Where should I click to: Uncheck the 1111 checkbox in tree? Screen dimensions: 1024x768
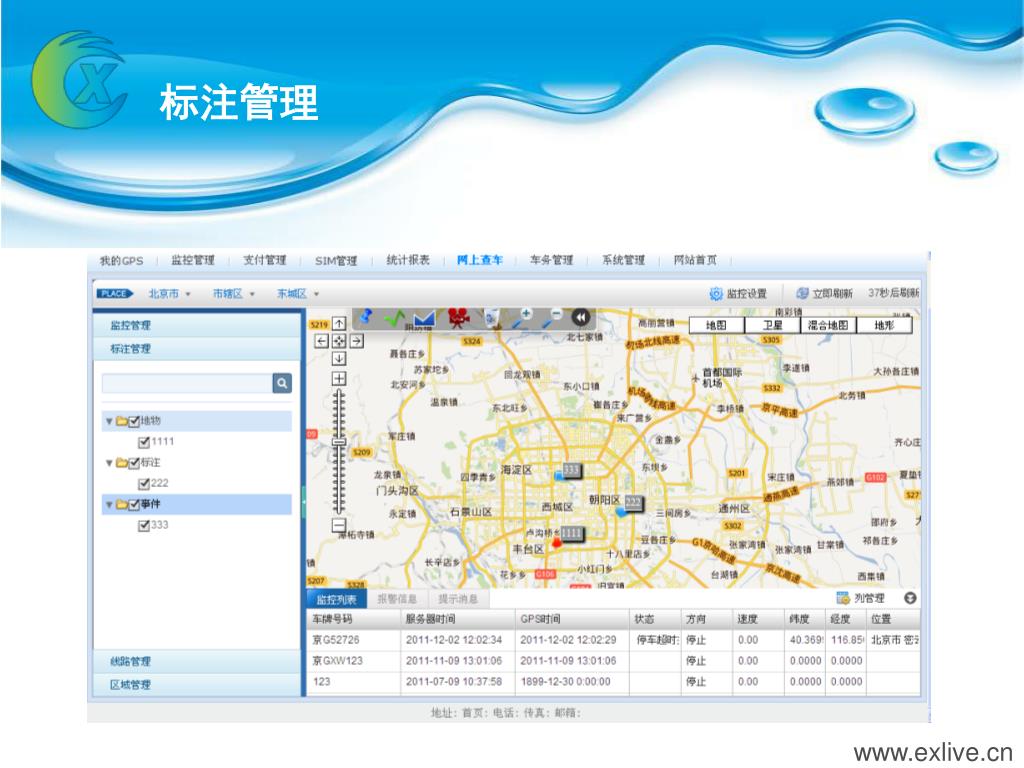click(144, 442)
